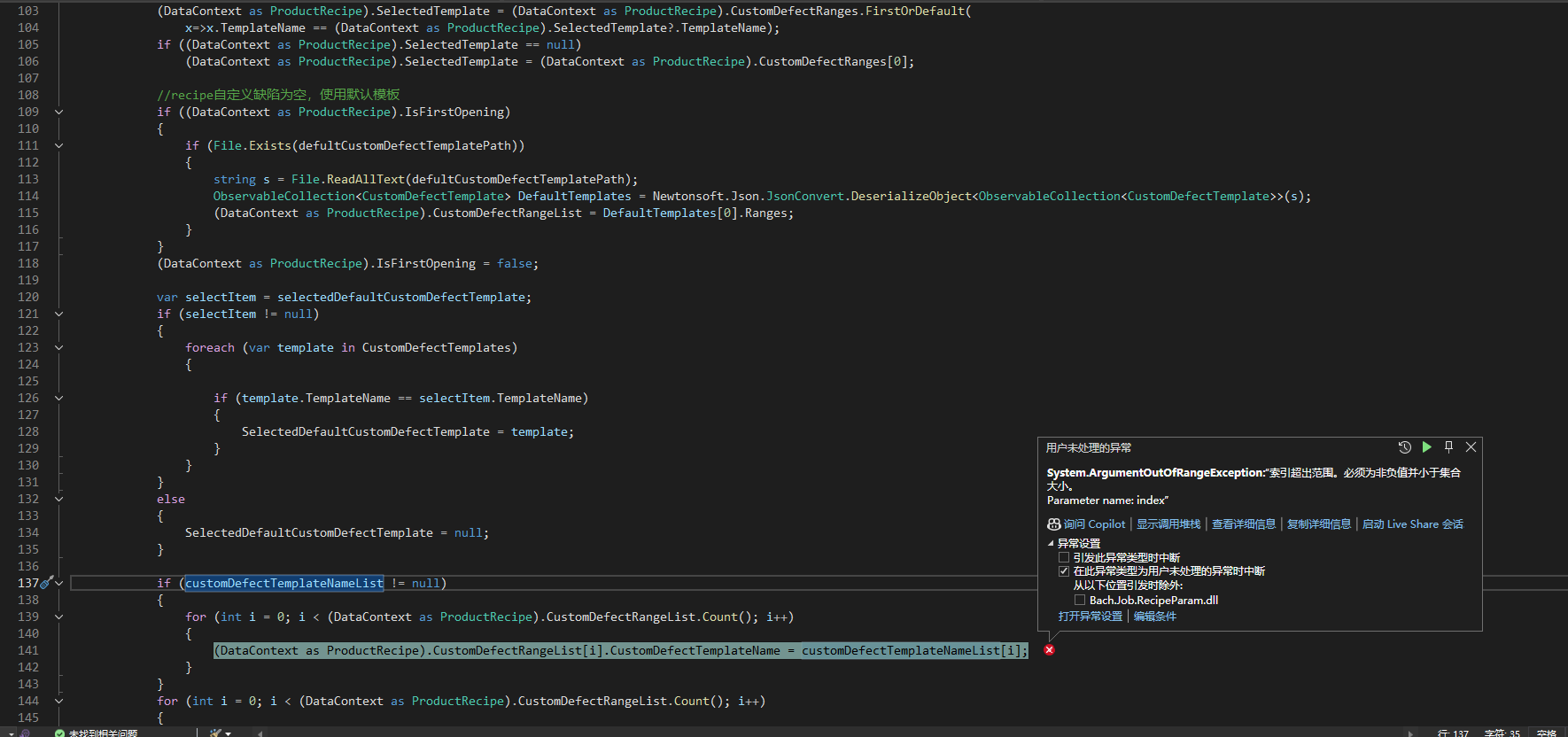Click 启动 Live Share 会话 link
The width and height of the screenshot is (1568, 737).
[x=1413, y=524]
